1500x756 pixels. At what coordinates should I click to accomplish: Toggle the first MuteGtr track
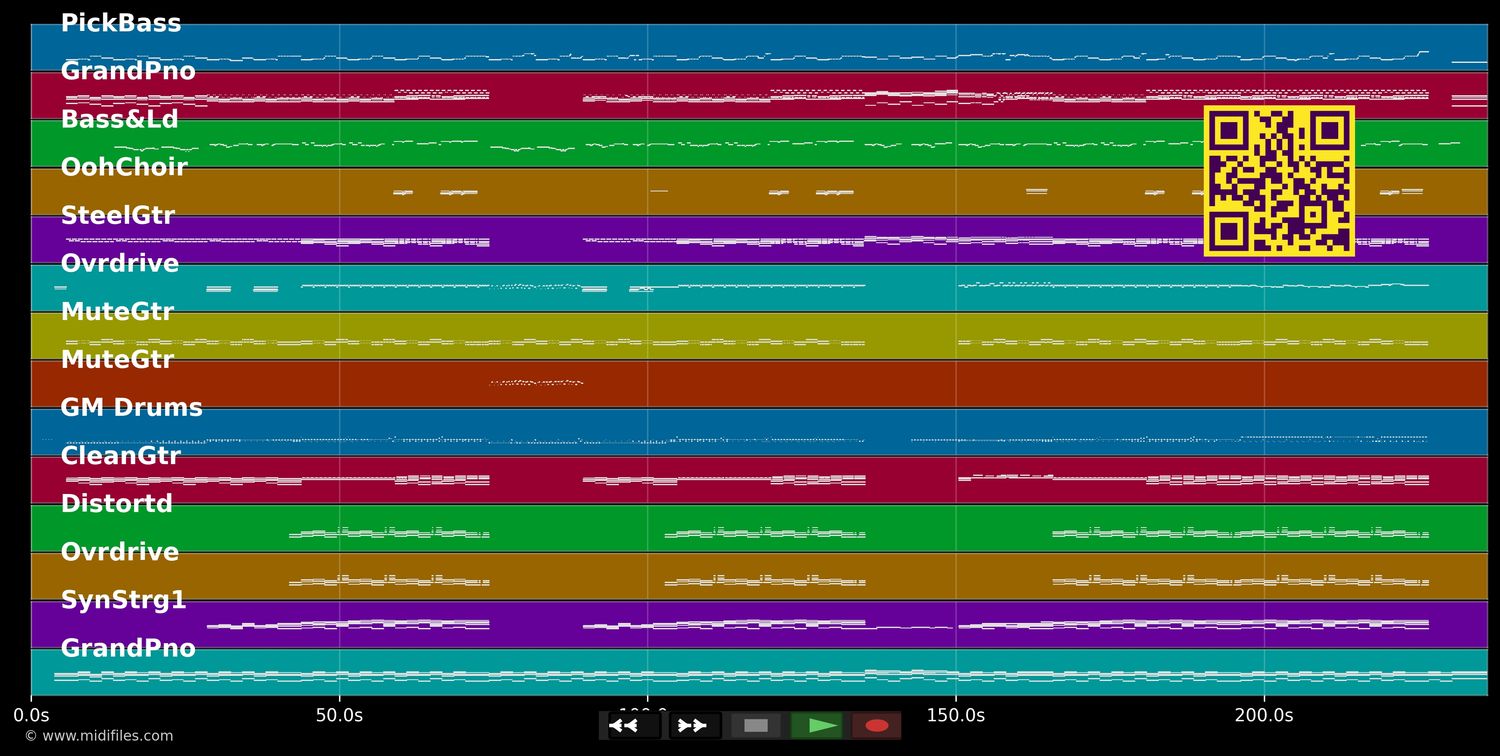tap(117, 311)
